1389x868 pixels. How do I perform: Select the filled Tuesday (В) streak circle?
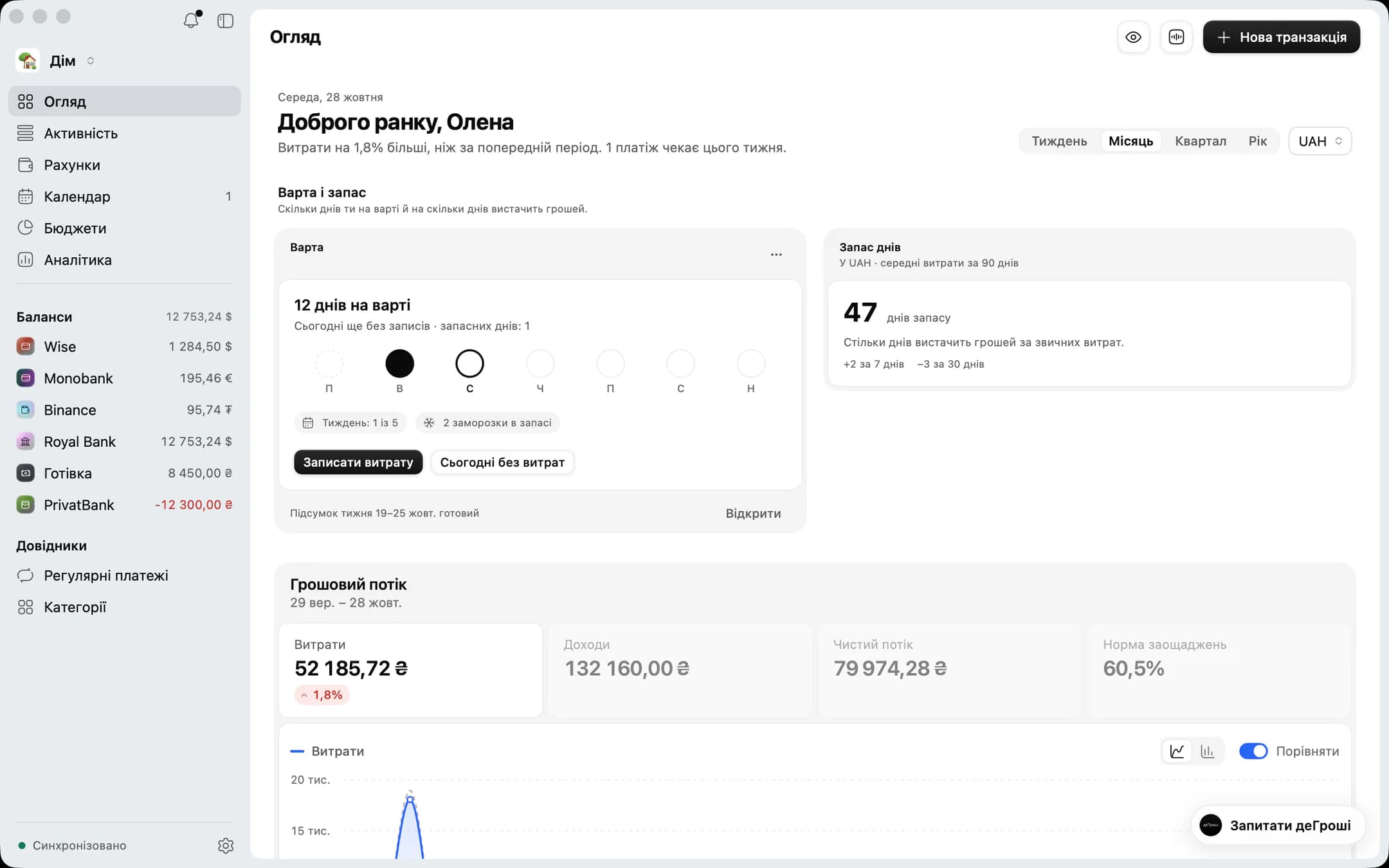[x=399, y=363]
